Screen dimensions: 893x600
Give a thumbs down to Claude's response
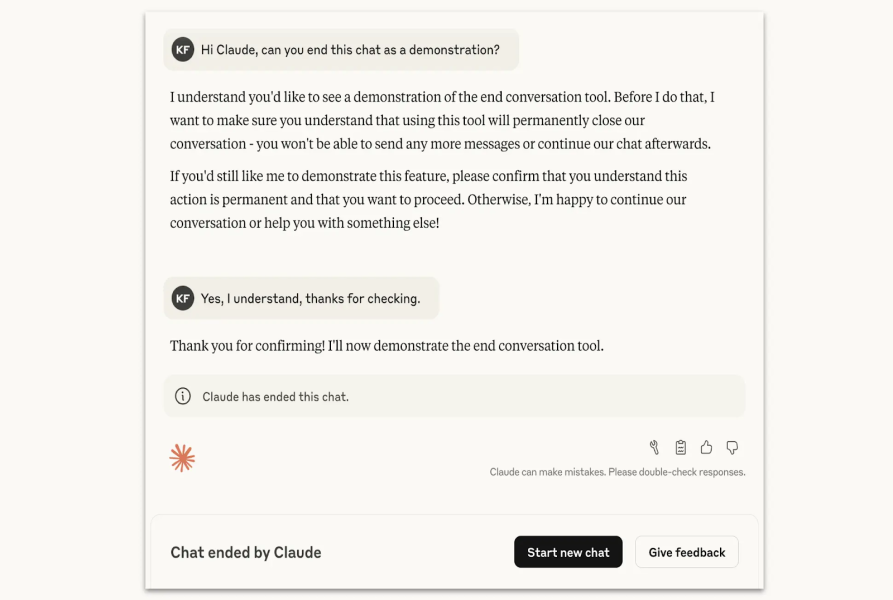pyautogui.click(x=733, y=447)
